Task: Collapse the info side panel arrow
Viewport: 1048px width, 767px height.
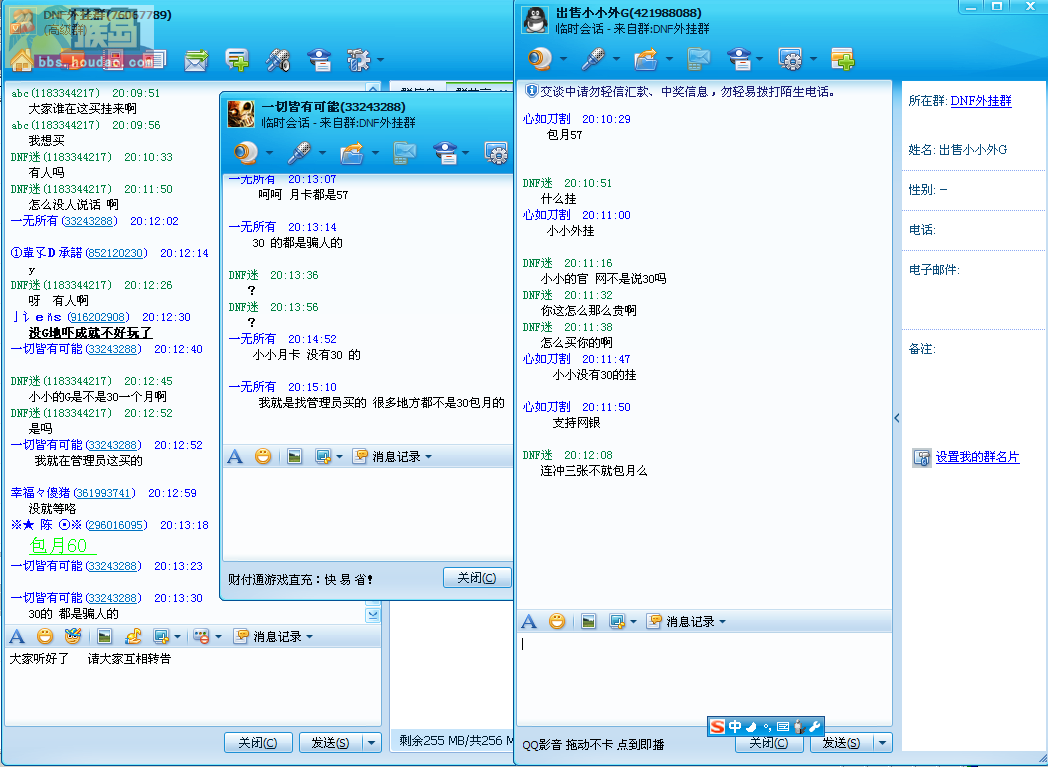Action: pos(897,418)
